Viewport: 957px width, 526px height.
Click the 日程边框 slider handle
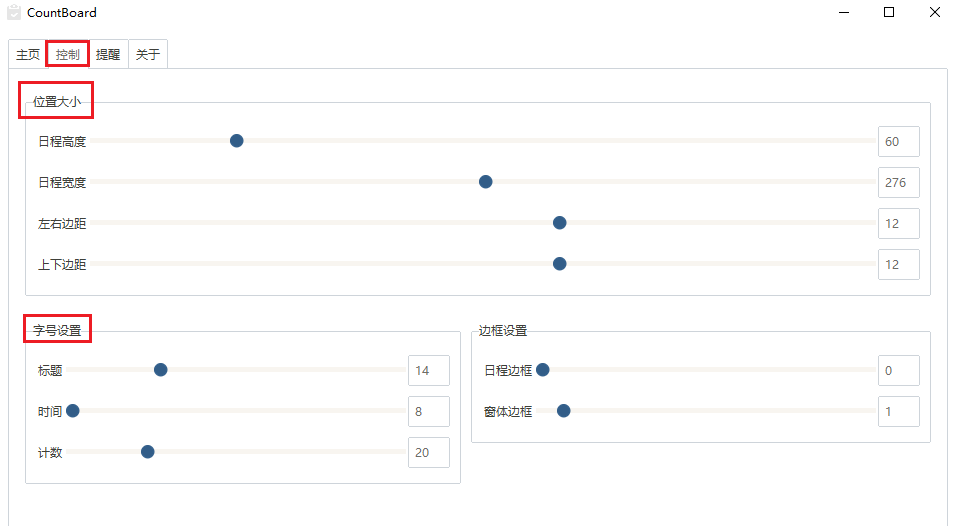(x=543, y=370)
